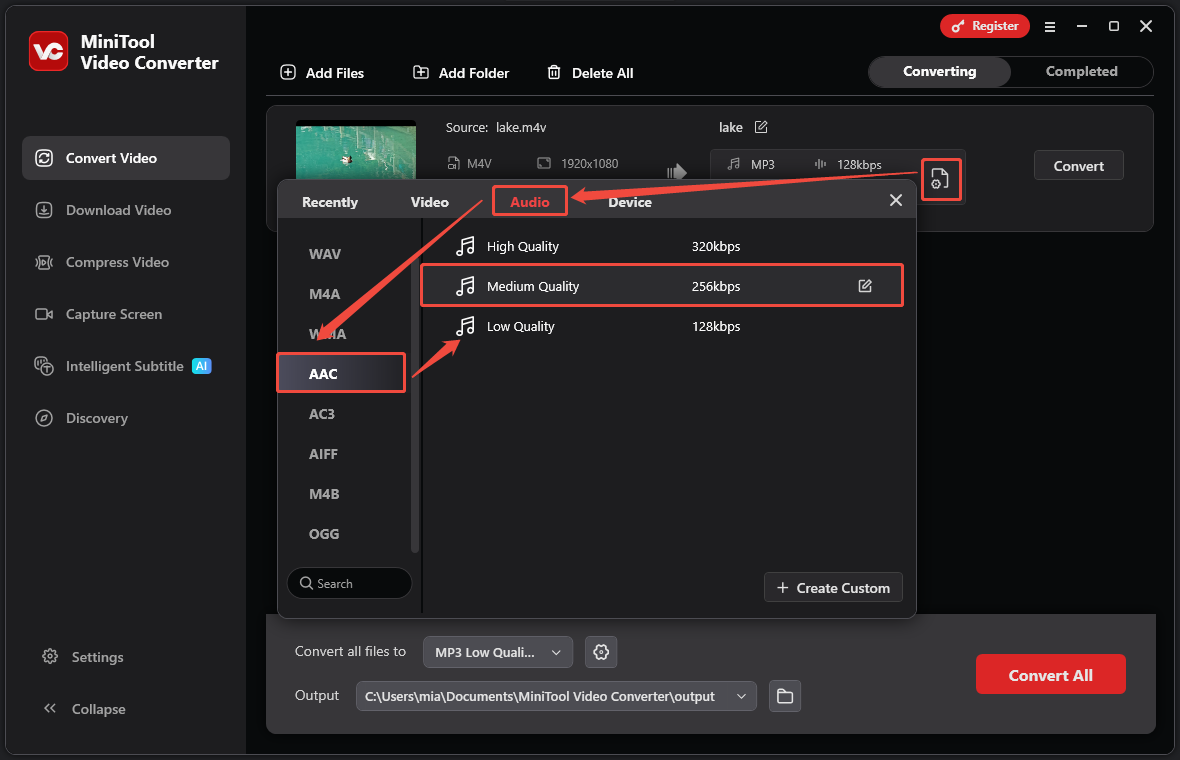Image resolution: width=1180 pixels, height=760 pixels.
Task: Select the Download Video sidebar icon
Action: click(44, 210)
